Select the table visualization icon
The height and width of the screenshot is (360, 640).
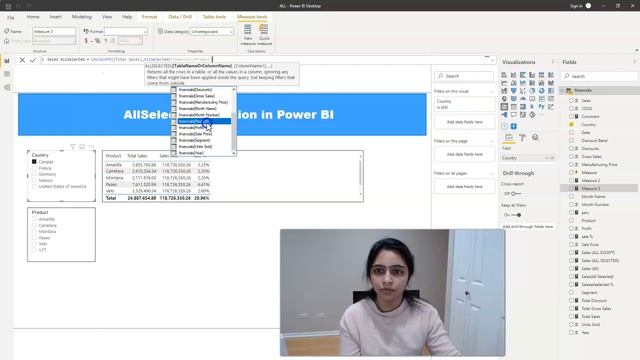[x=513, y=107]
